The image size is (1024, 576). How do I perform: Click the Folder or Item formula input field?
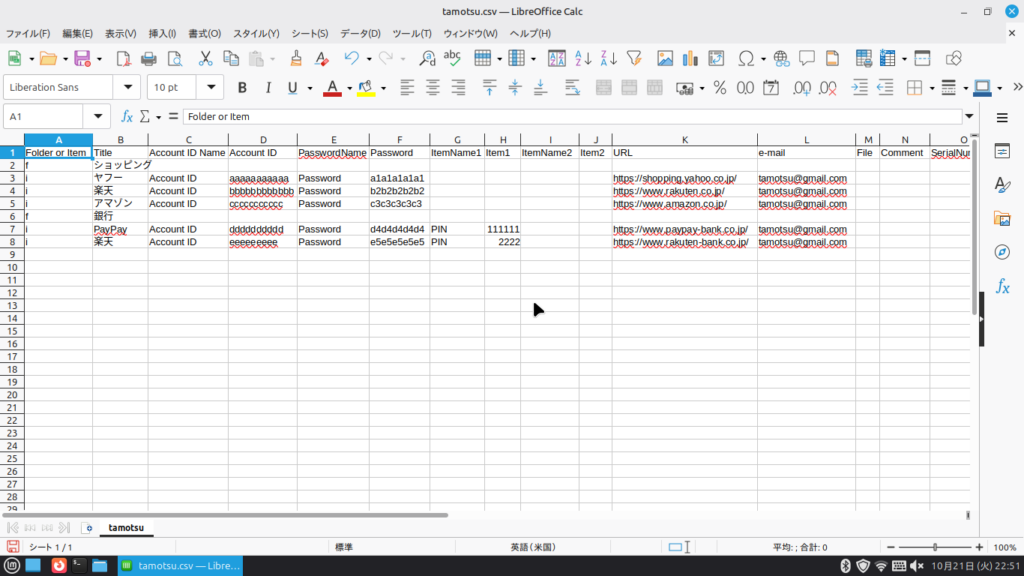point(570,116)
